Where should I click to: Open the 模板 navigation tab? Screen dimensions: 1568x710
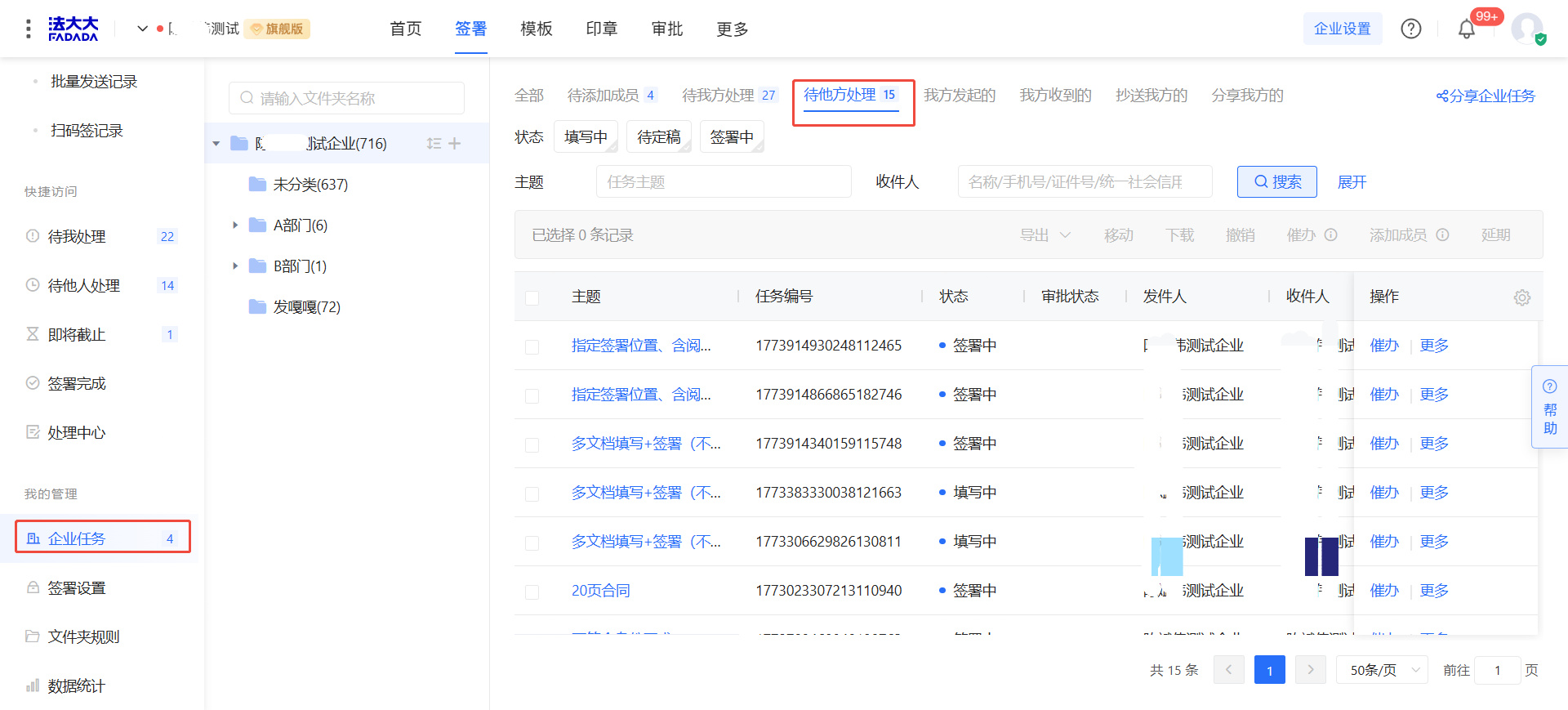point(537,29)
